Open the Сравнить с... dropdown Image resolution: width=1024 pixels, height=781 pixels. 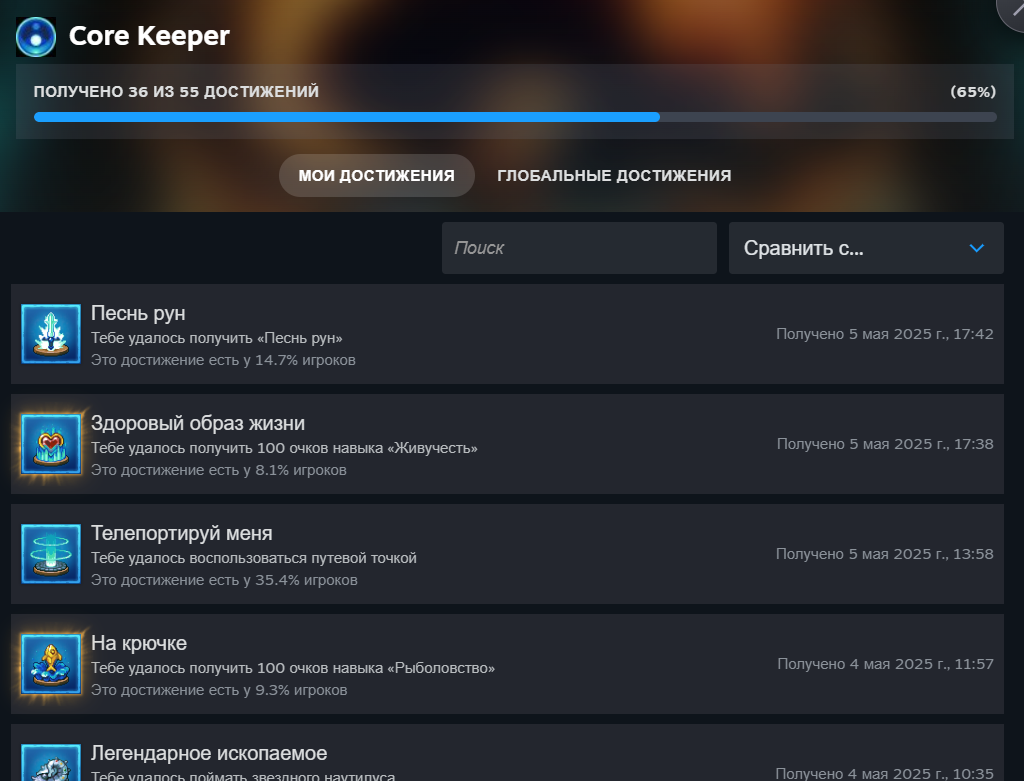866,248
